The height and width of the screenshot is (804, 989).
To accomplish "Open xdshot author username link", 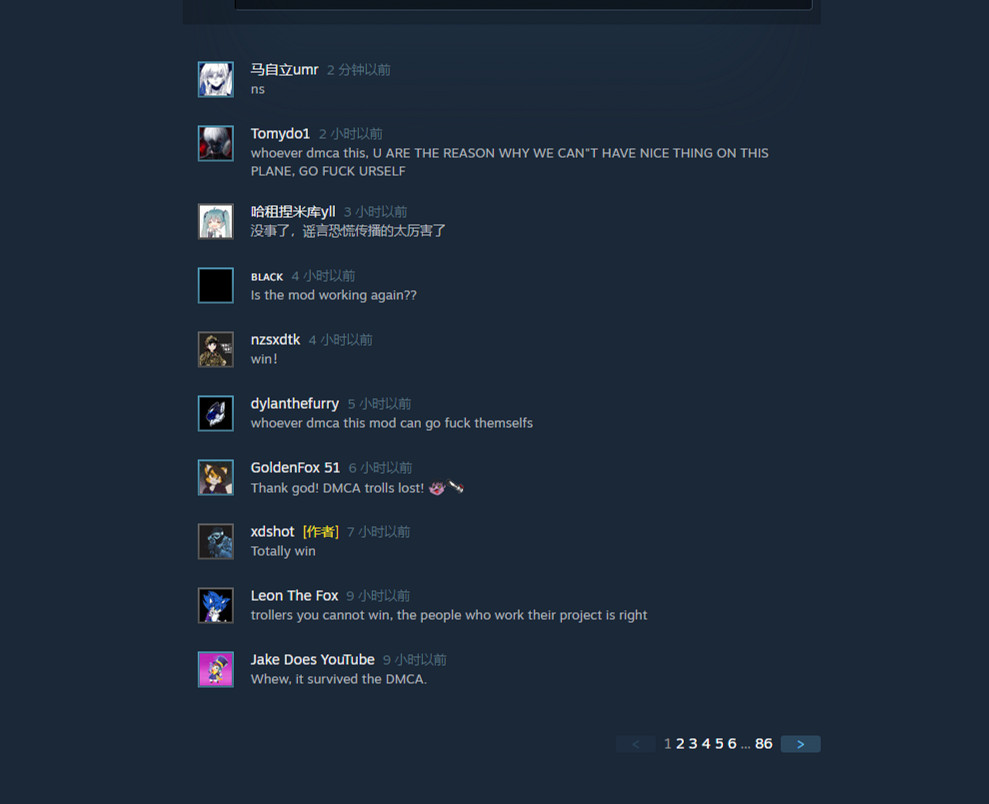I will [x=272, y=532].
